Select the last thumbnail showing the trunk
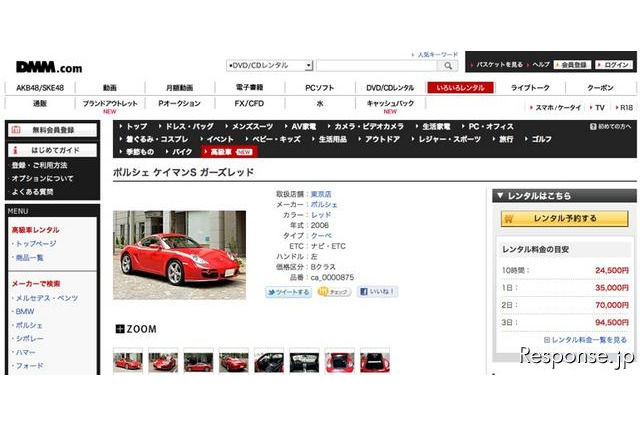This screenshot has width=640, height=426. [x=375, y=361]
